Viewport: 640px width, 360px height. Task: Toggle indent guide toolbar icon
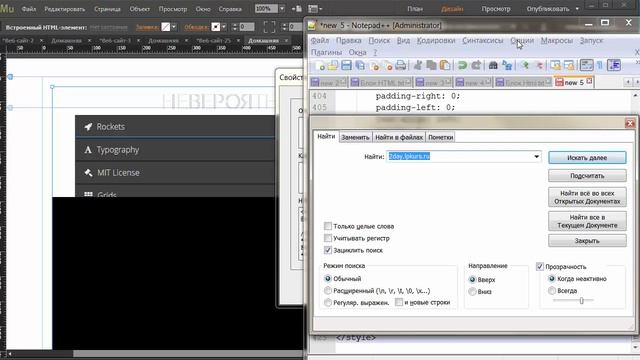pos(614,65)
